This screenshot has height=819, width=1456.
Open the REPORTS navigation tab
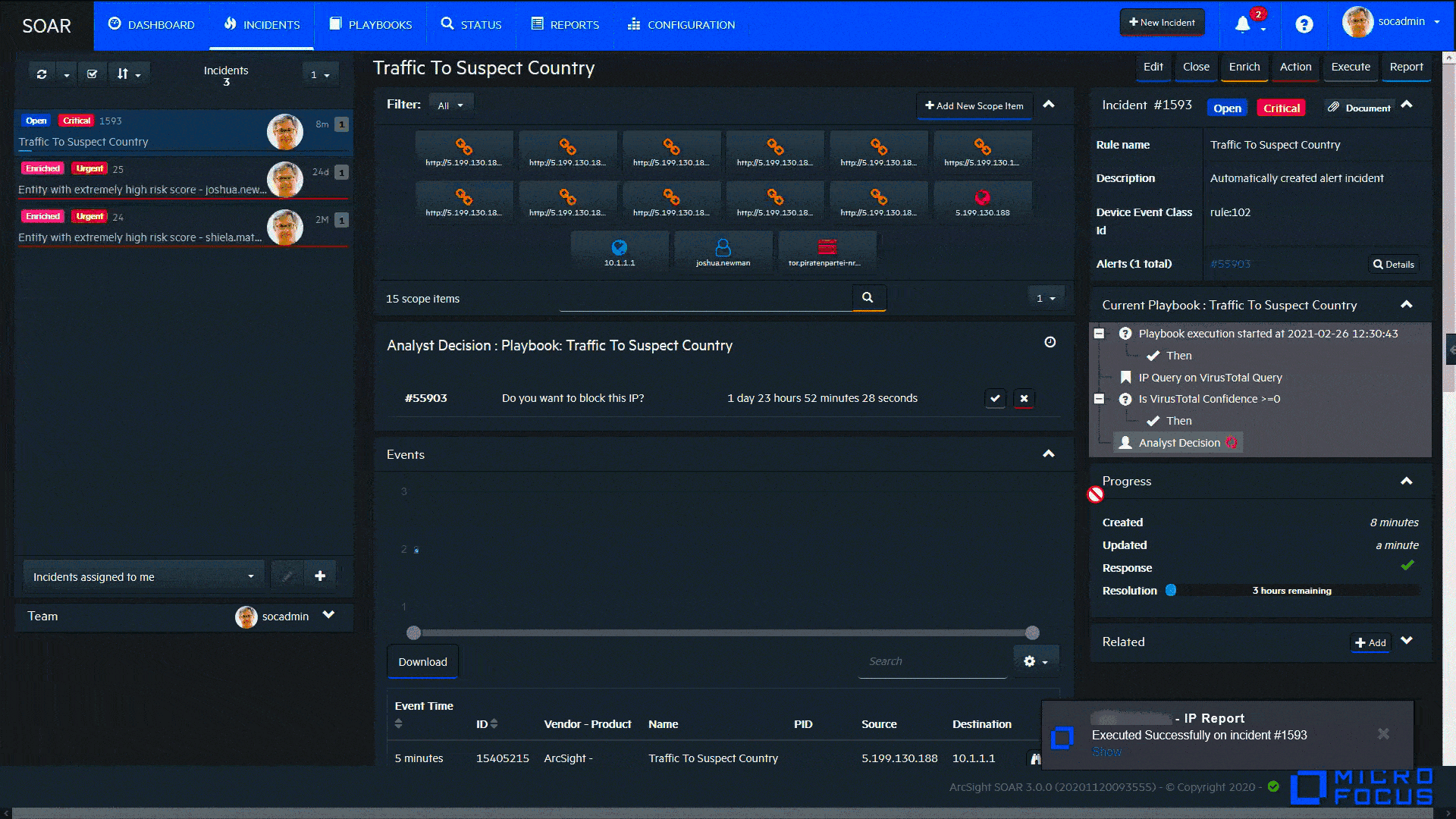click(x=565, y=24)
